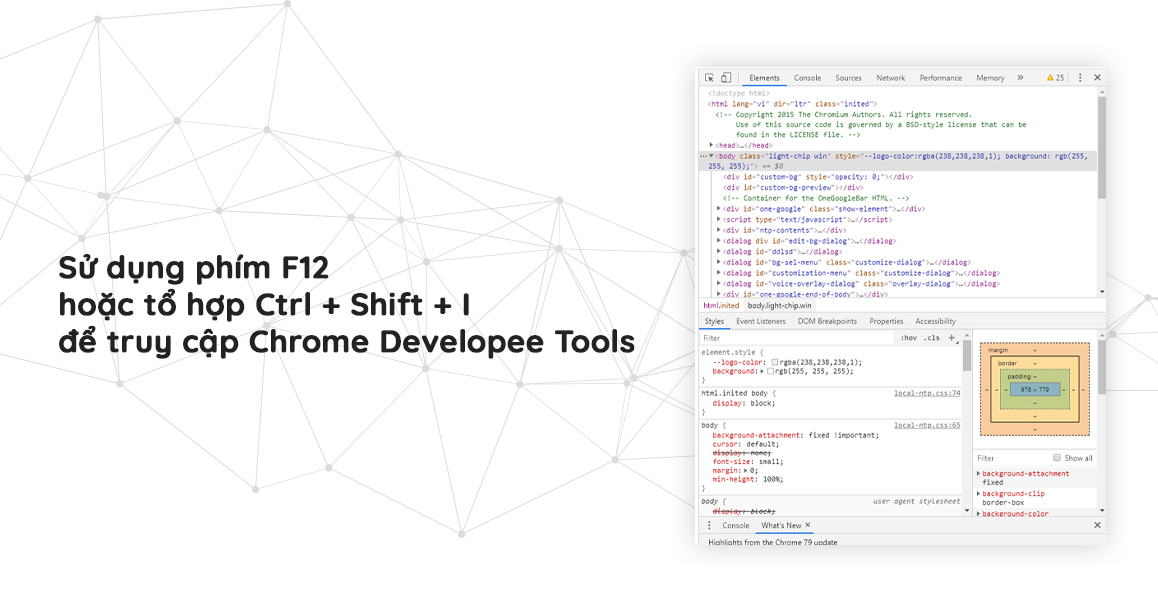Expand the dialog customization-menu node

click(x=719, y=273)
